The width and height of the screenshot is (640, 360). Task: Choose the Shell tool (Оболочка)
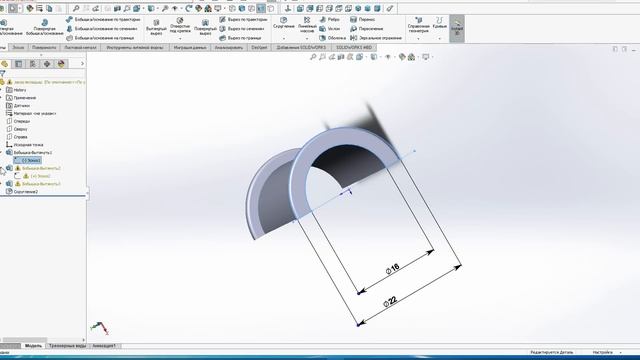click(332, 38)
